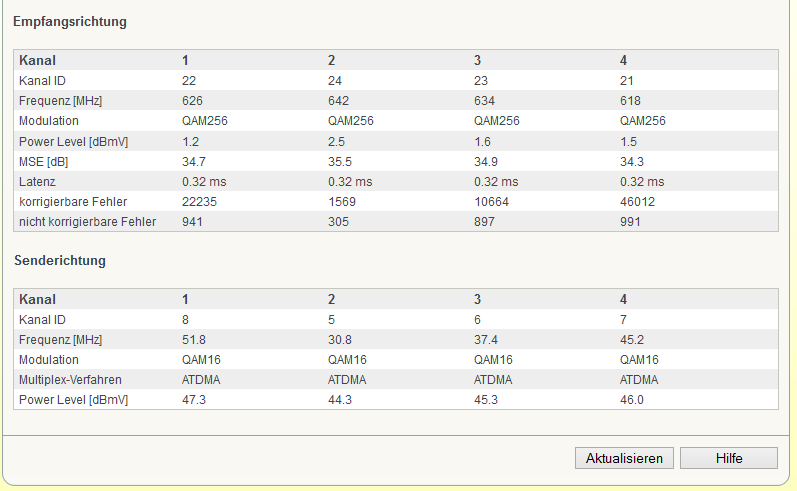Screen dimensions: 797x491
Task: Select the 626 MHz frequency cell
Action: [x=194, y=101]
